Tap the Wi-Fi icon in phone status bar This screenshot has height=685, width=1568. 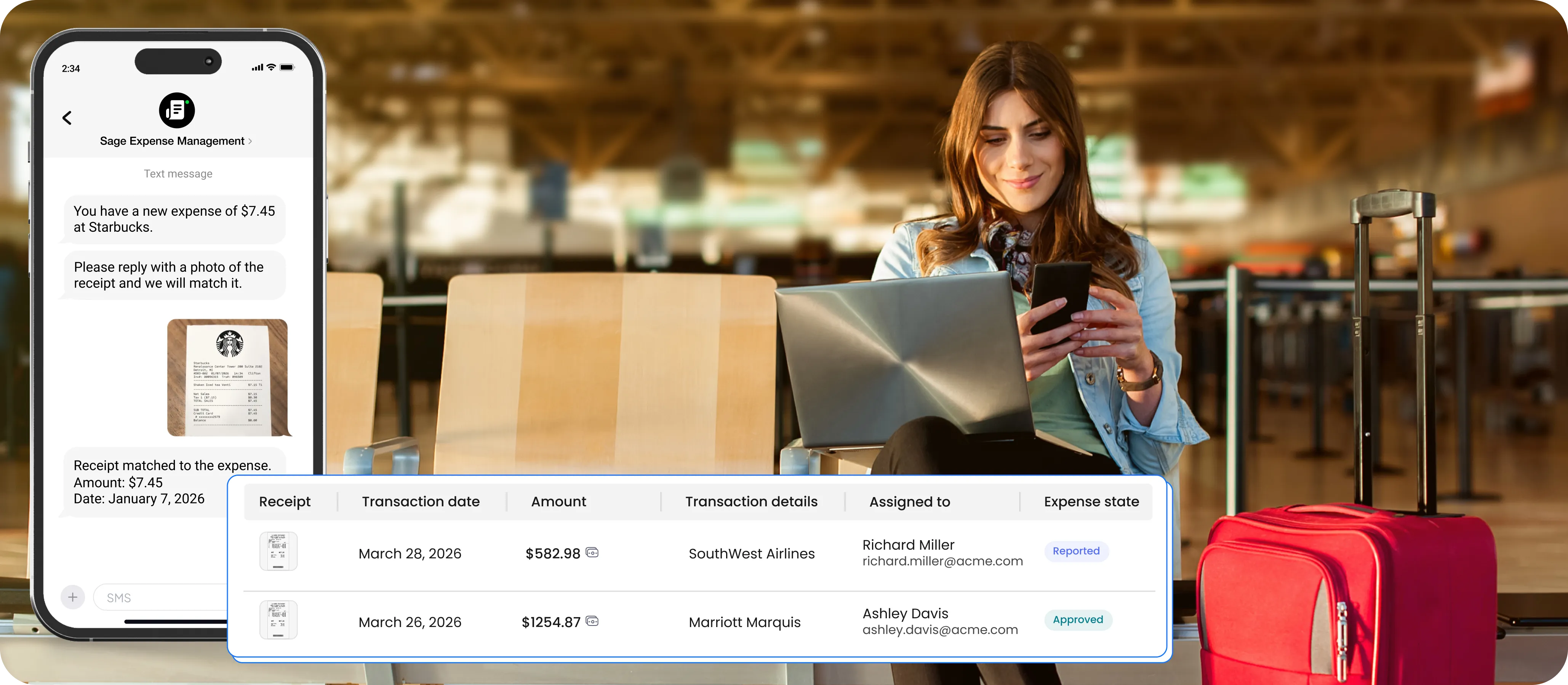pos(272,67)
